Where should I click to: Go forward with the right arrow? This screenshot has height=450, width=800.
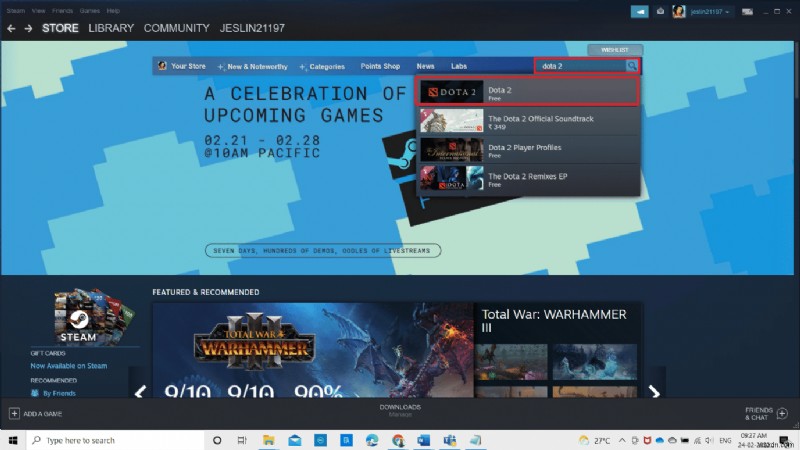28,29
